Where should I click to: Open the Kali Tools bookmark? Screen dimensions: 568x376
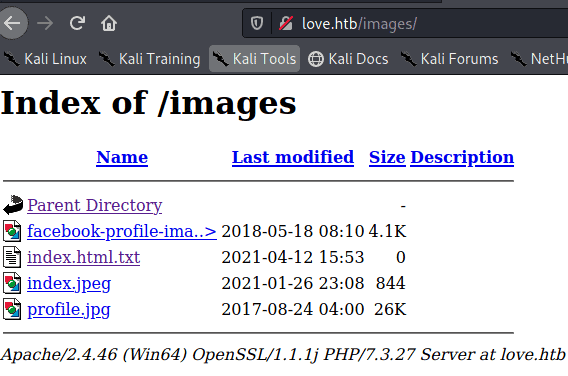(x=254, y=59)
